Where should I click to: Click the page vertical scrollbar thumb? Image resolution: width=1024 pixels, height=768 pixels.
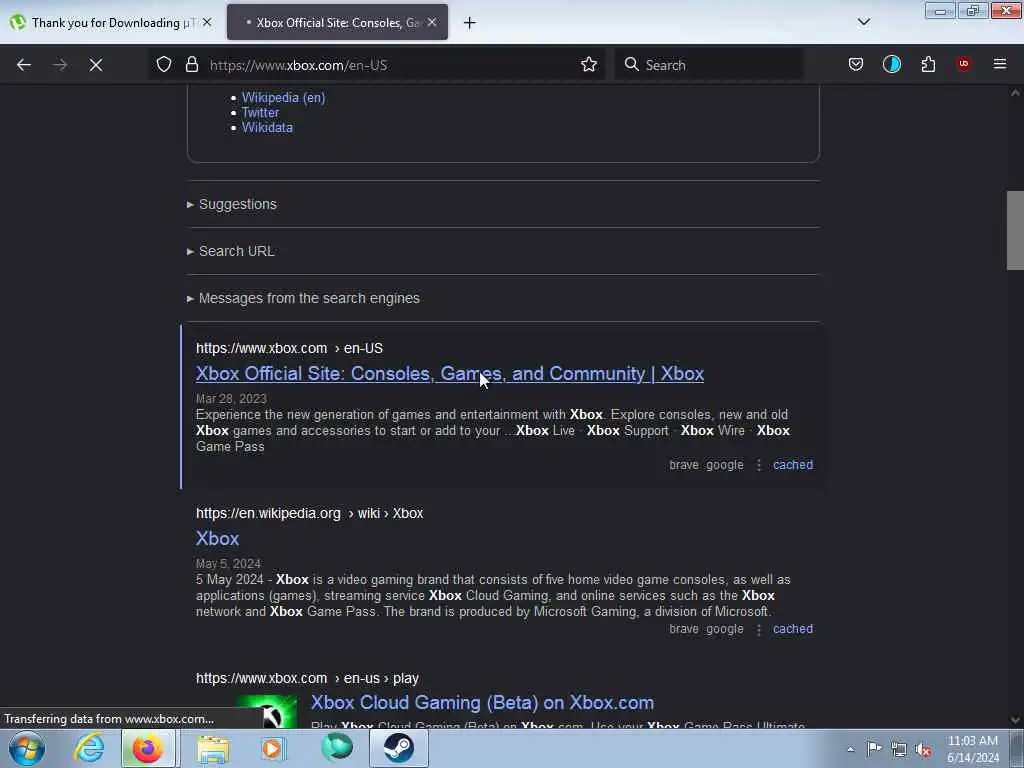[1015, 230]
